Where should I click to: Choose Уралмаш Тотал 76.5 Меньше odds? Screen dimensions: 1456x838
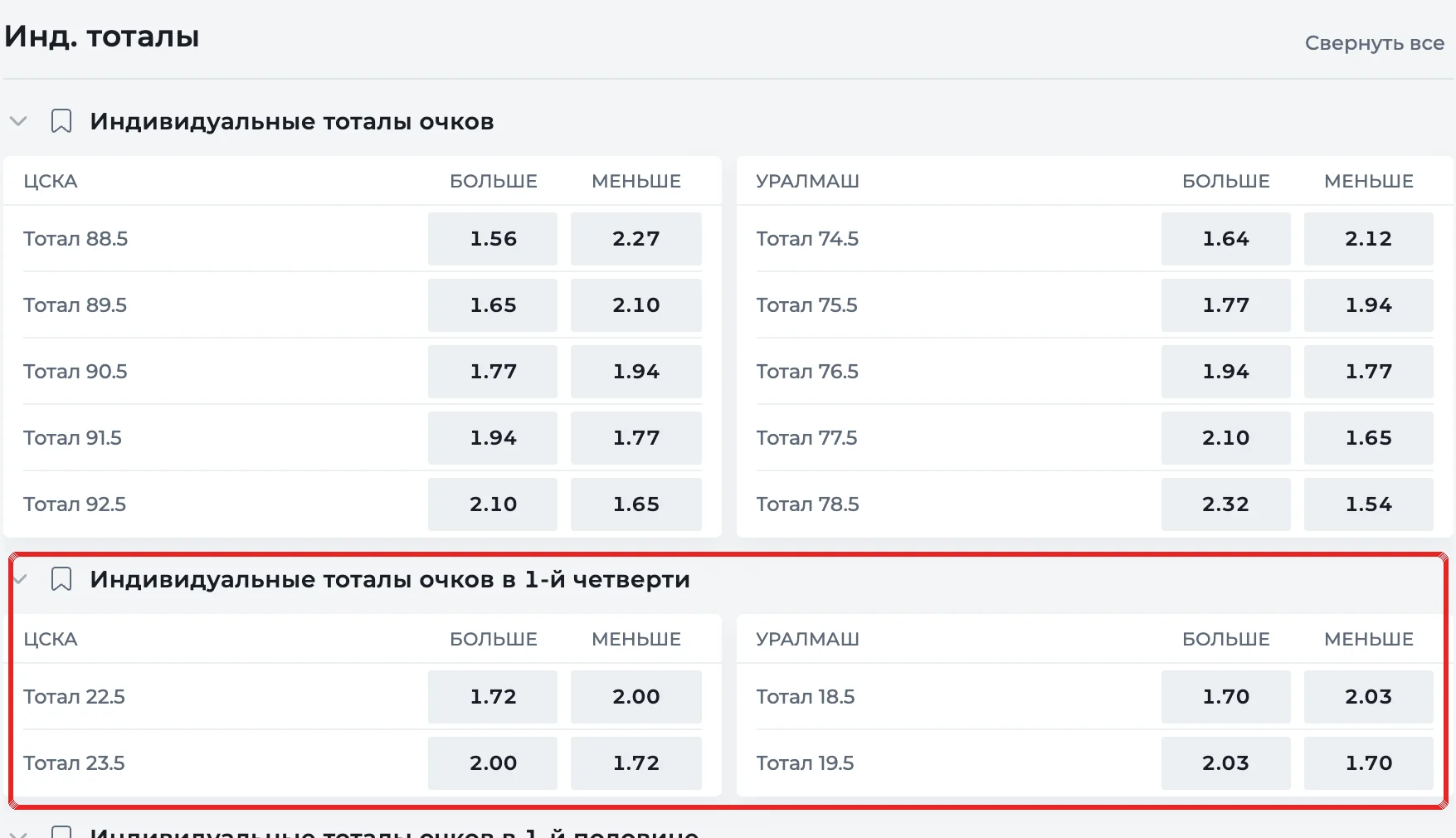pos(1369,372)
